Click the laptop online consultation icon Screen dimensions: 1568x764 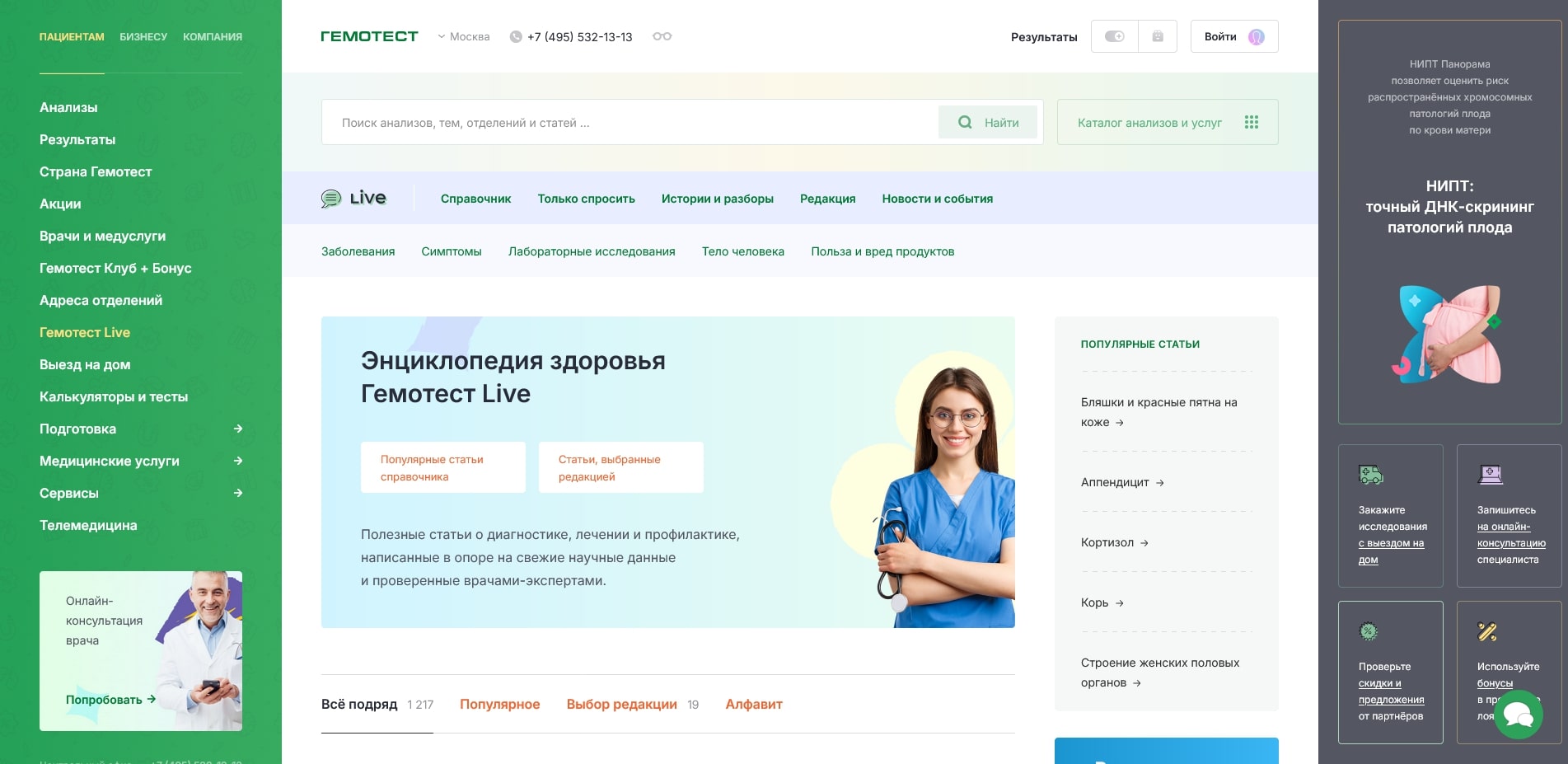[x=1491, y=475]
